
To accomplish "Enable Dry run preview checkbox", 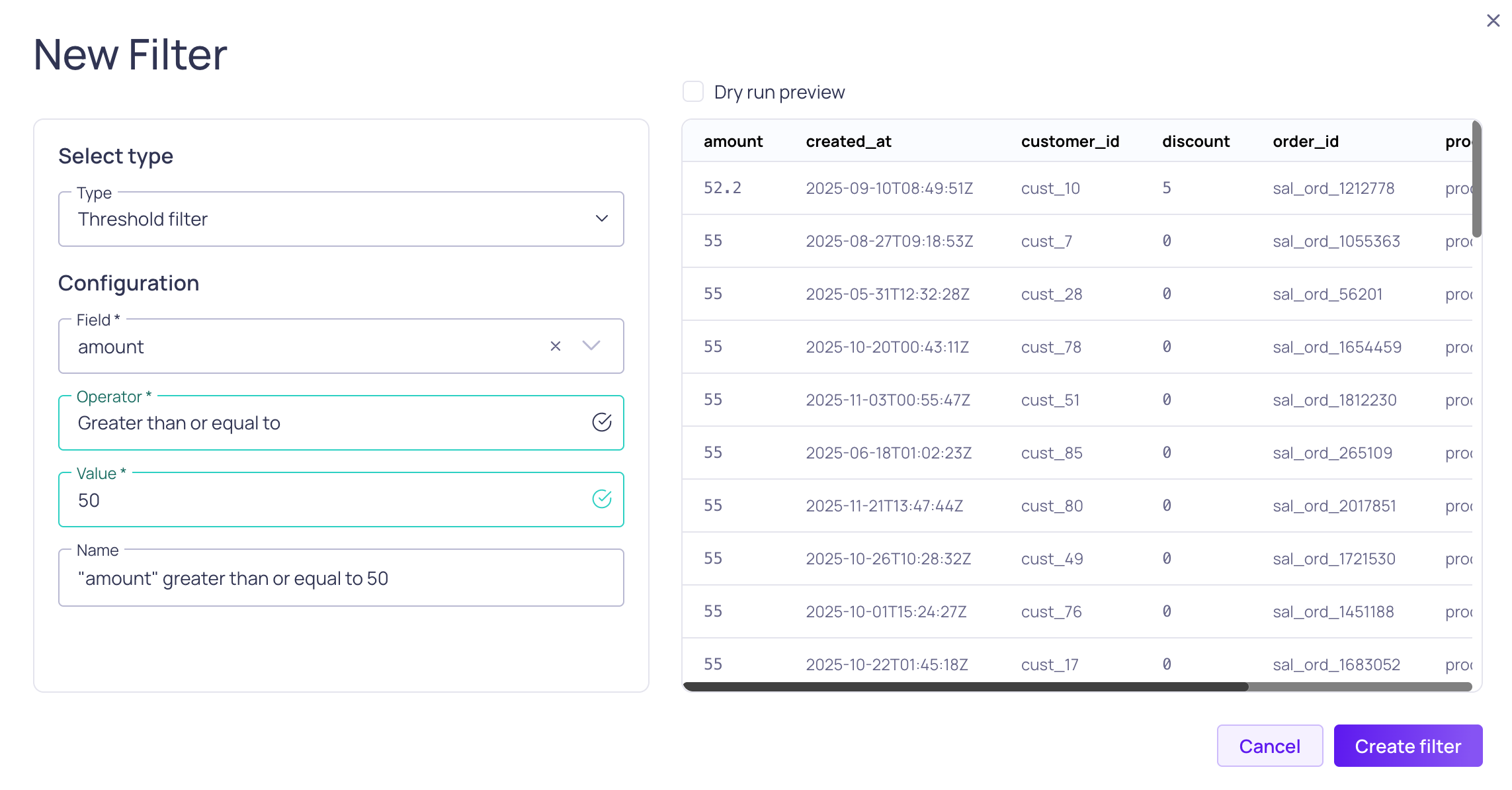I will tap(693, 91).
